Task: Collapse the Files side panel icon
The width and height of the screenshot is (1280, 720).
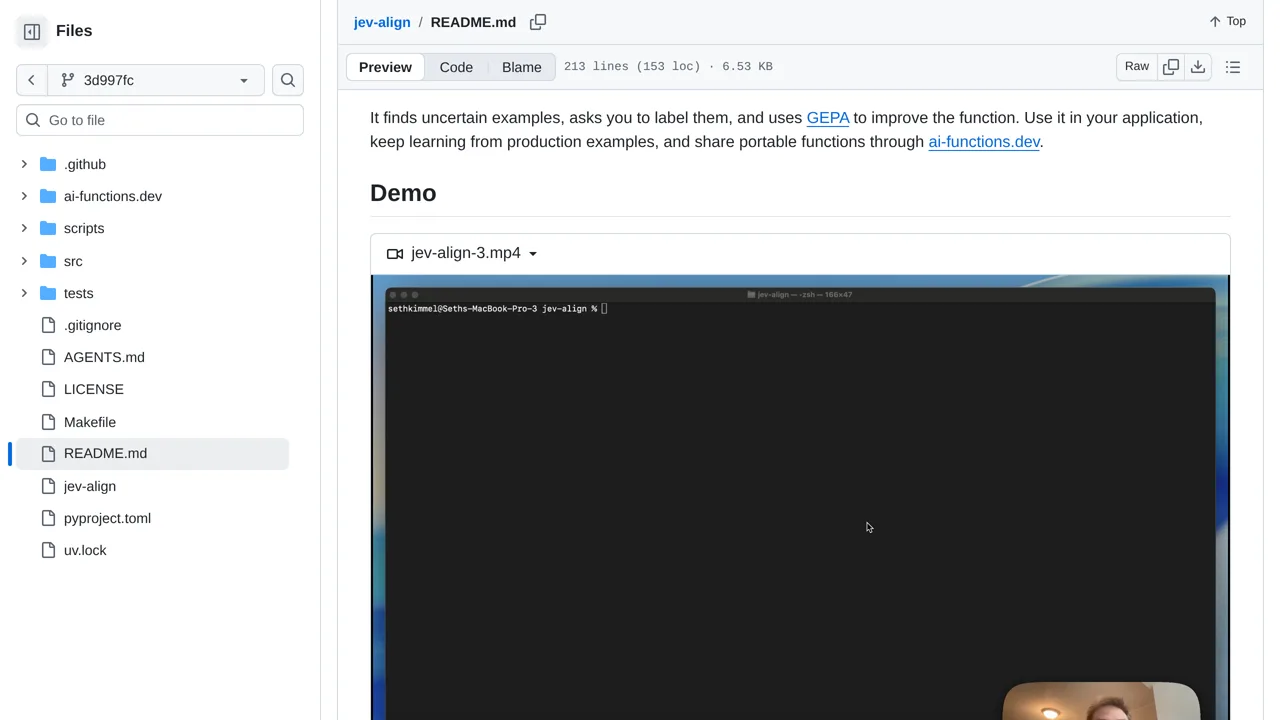Action: tap(32, 31)
